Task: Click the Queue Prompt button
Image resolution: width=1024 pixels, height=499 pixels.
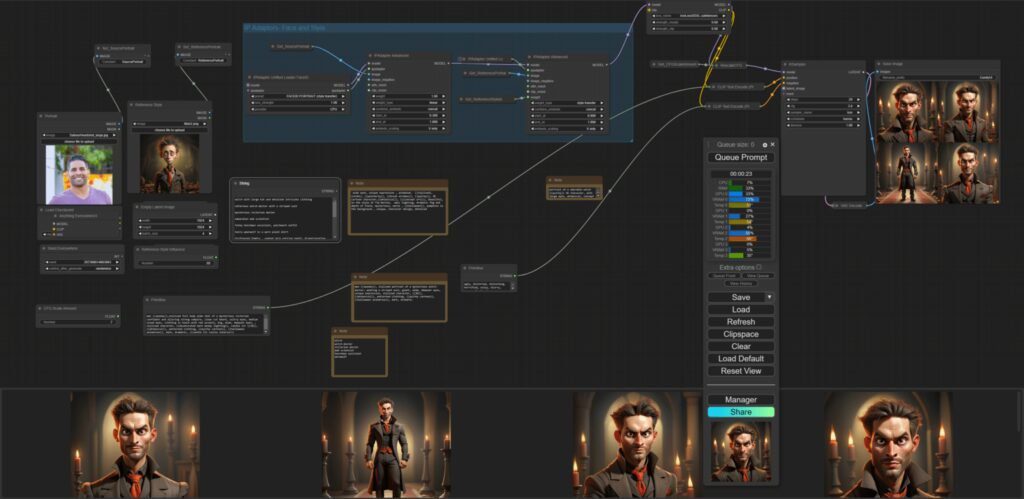Action: (740, 158)
